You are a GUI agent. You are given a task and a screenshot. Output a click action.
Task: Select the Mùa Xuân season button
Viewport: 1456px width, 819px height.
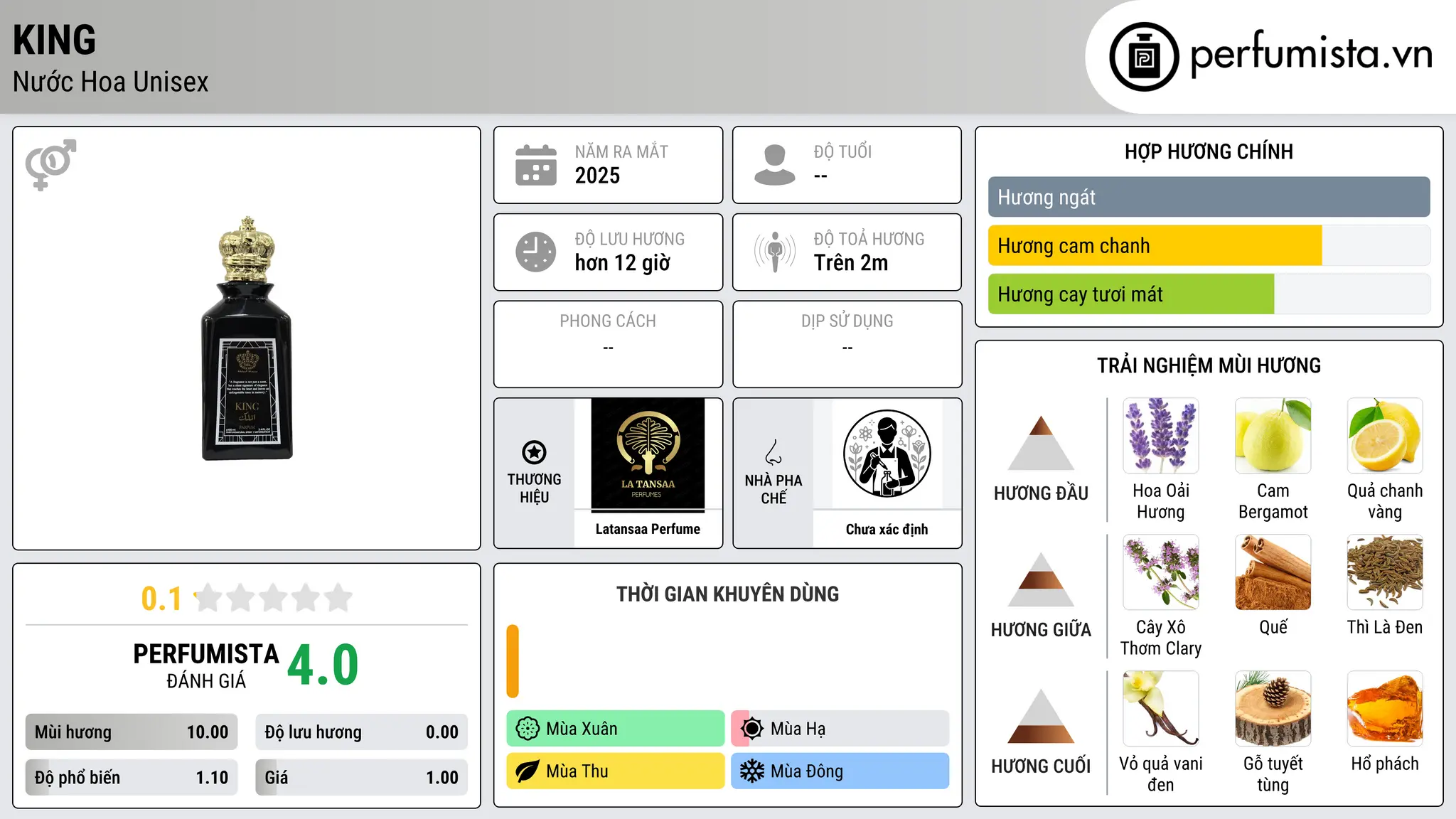pos(616,729)
